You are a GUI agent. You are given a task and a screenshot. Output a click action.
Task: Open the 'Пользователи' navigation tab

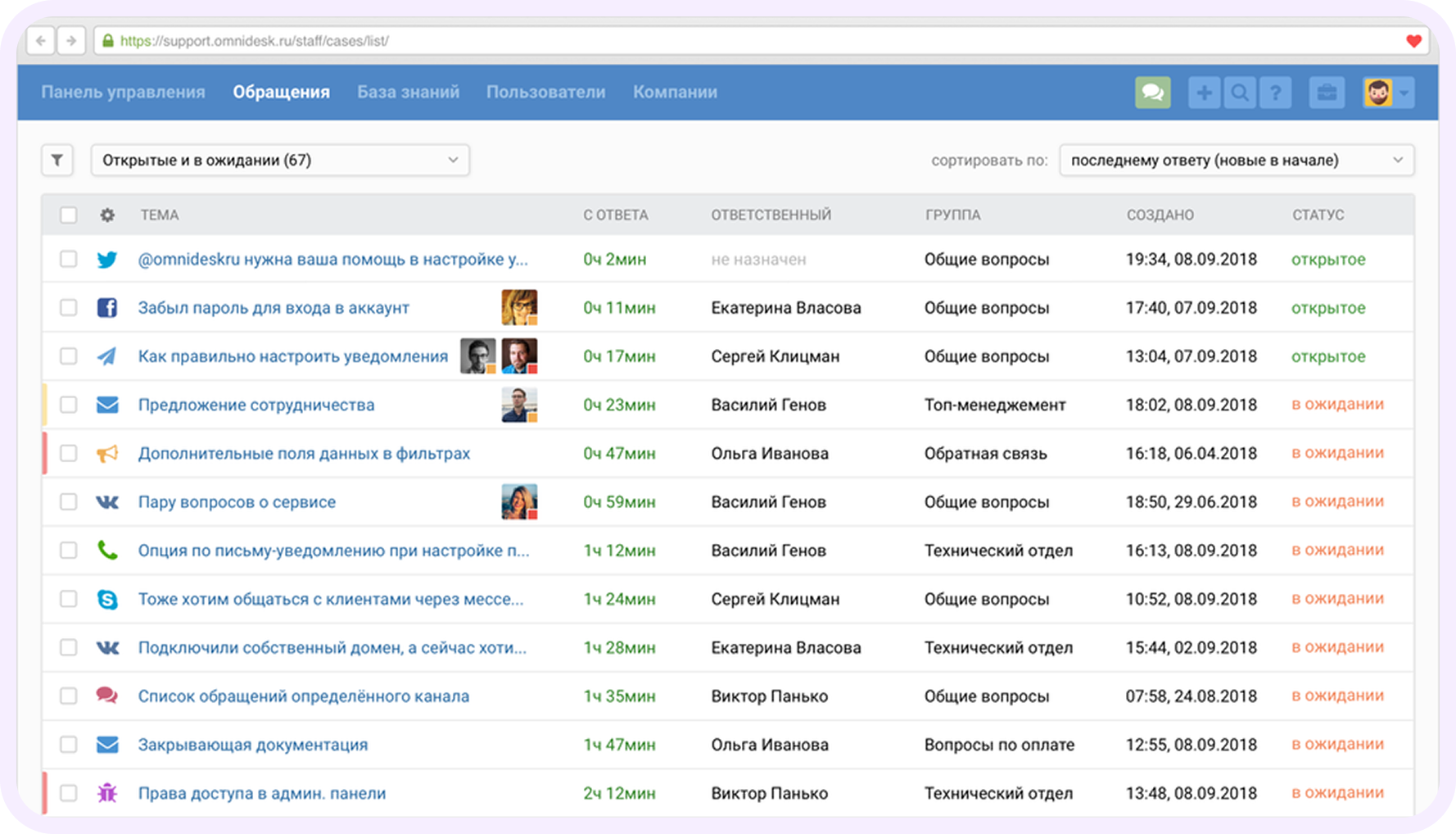pos(546,92)
